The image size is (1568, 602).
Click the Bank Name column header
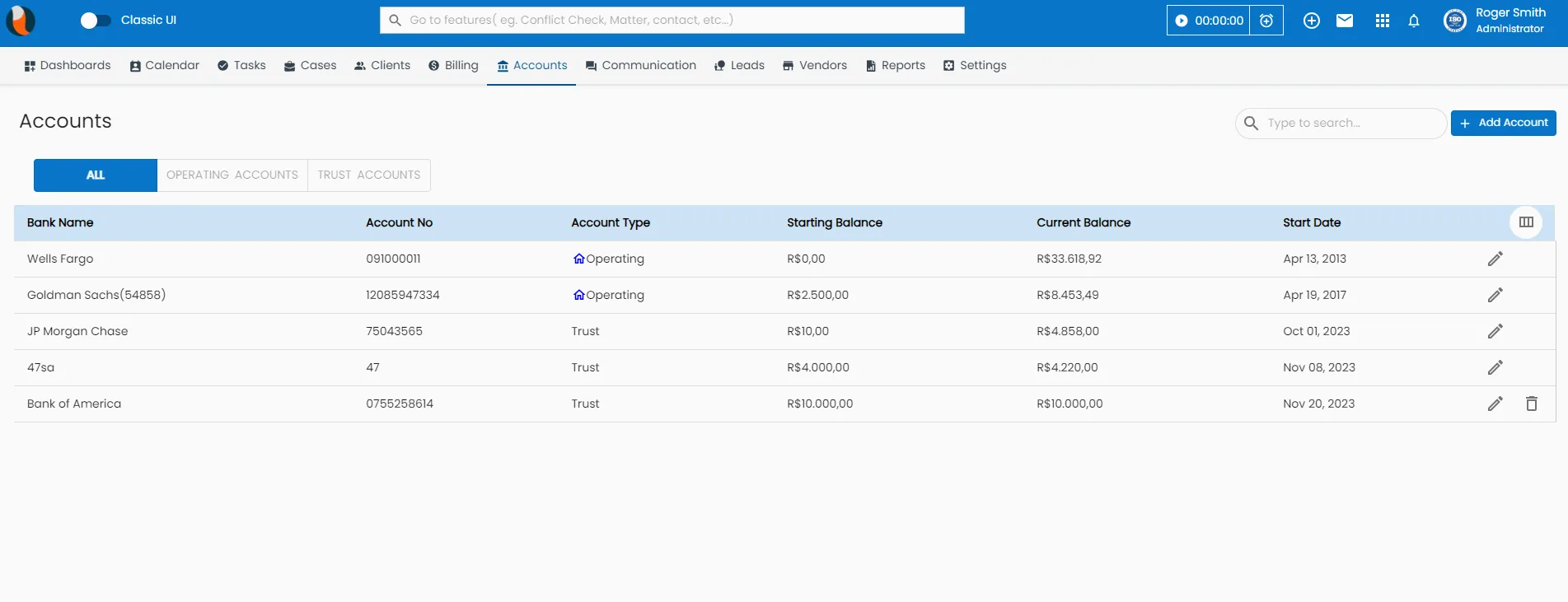60,222
